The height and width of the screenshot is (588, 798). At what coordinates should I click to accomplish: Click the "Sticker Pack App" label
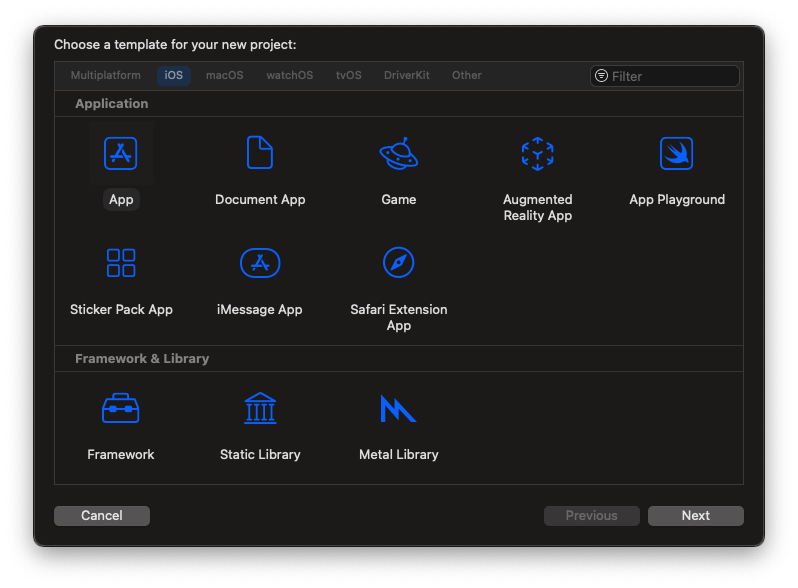(x=121, y=310)
